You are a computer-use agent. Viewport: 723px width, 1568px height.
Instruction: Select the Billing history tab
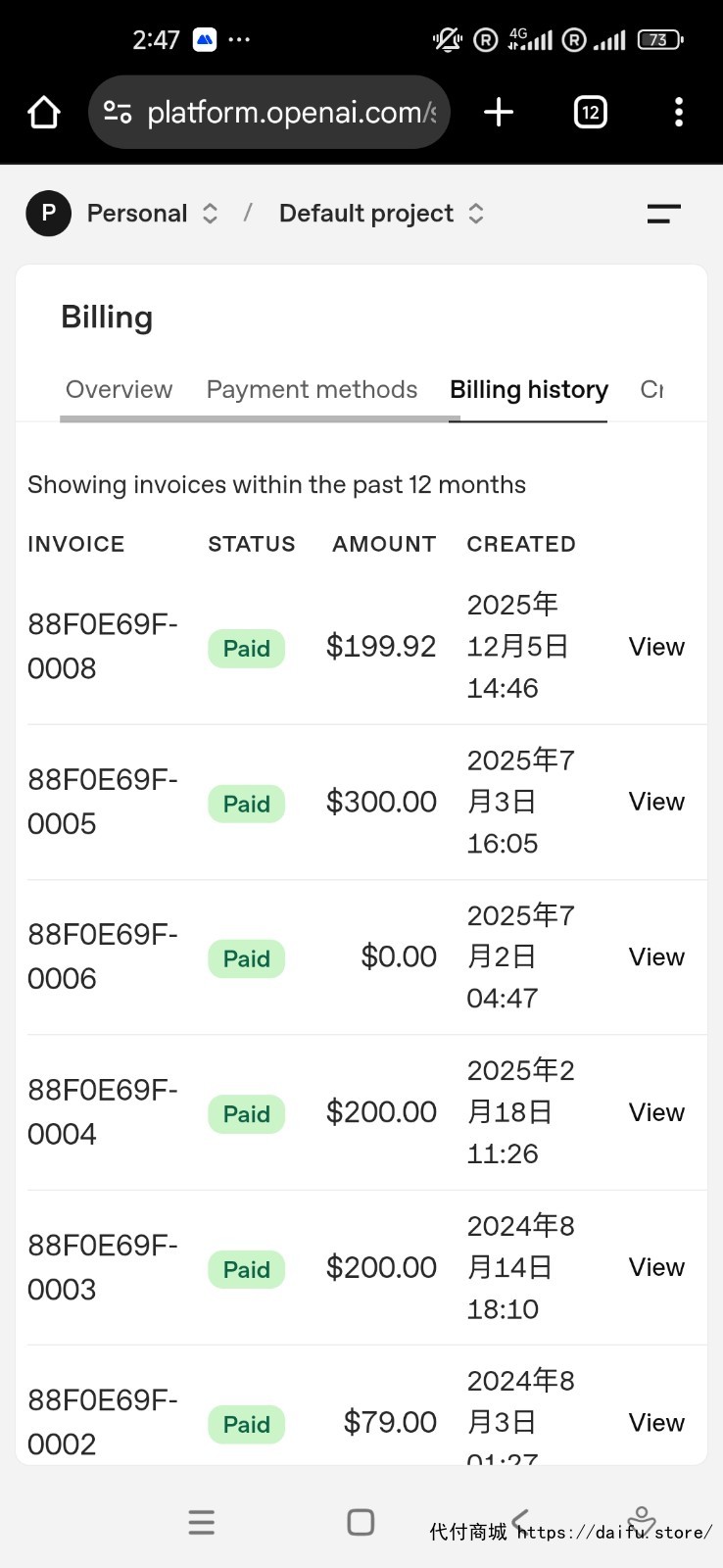click(528, 390)
